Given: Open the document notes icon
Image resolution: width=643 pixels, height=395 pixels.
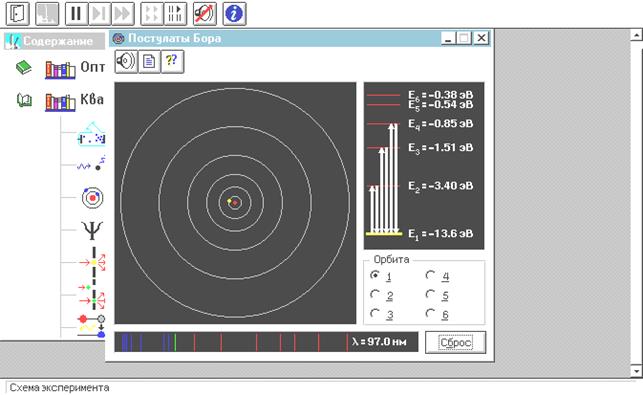Looking at the screenshot, I should point(149,62).
